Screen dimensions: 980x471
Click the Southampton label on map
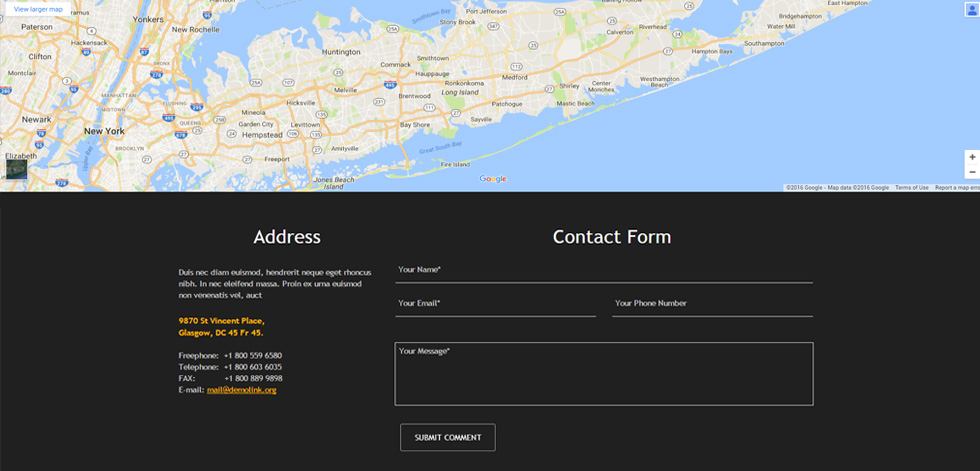(764, 44)
